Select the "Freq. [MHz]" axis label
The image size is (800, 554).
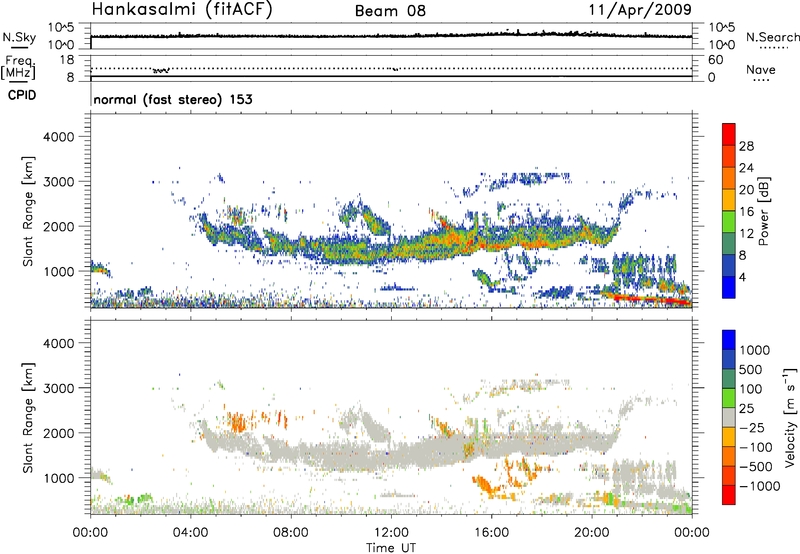(19, 67)
